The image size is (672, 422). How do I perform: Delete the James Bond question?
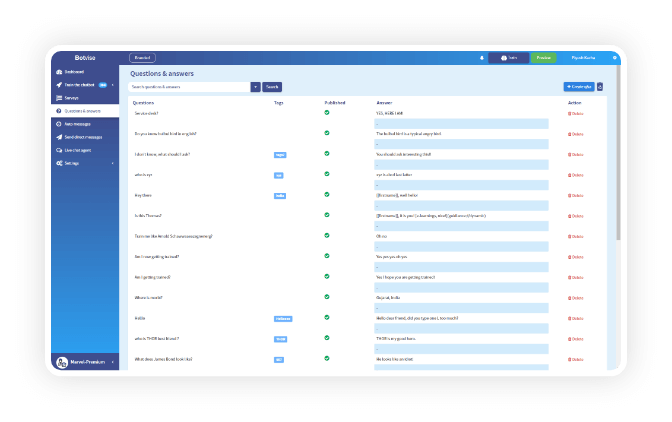point(576,360)
